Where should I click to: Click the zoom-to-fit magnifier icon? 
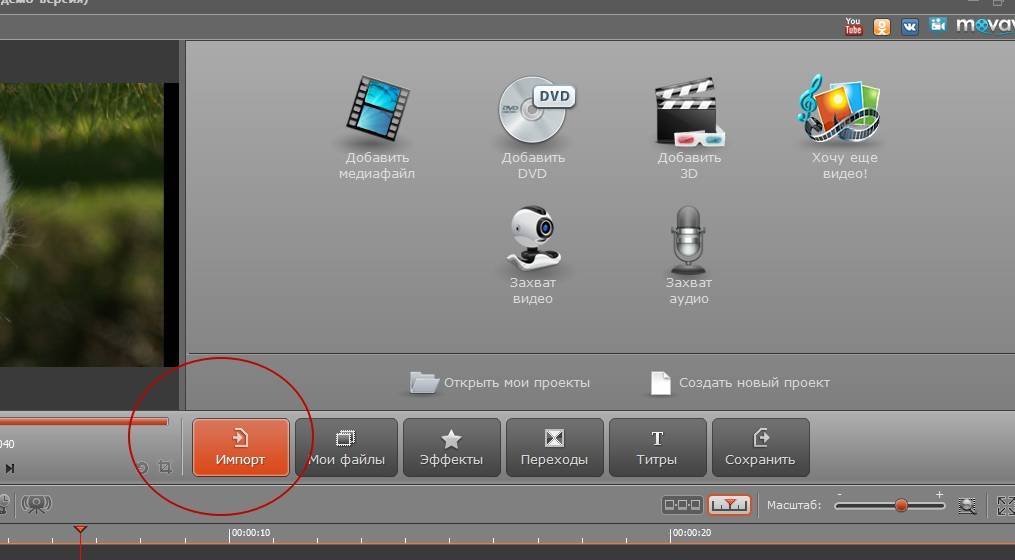tap(967, 505)
